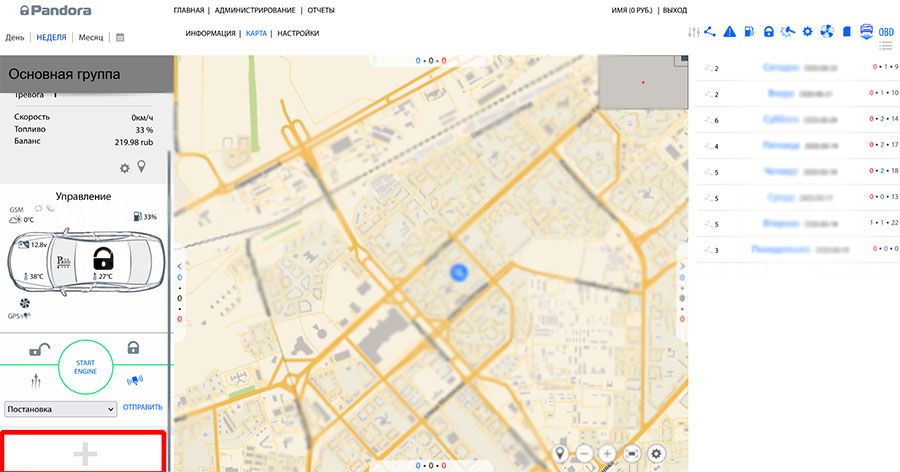Open the ГЛАВНАЯ menu
The image size is (900, 472).
pos(188,10)
